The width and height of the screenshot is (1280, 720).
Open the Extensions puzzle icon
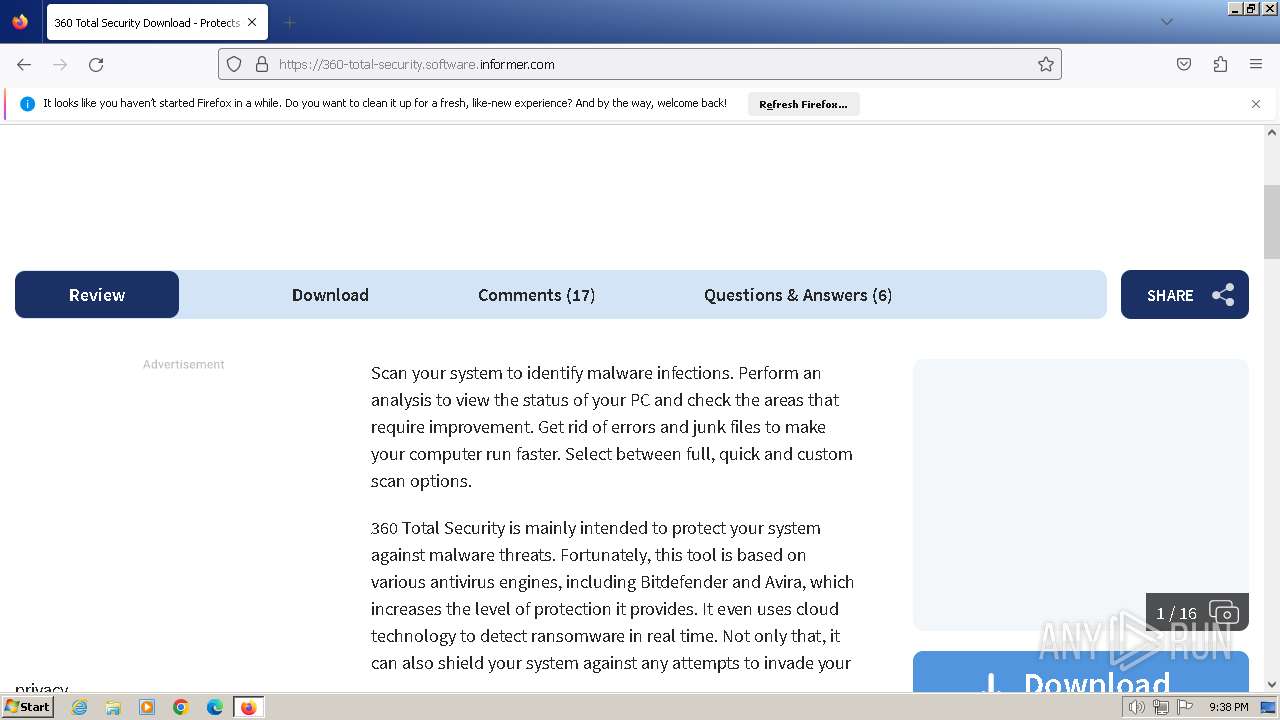(1220, 64)
